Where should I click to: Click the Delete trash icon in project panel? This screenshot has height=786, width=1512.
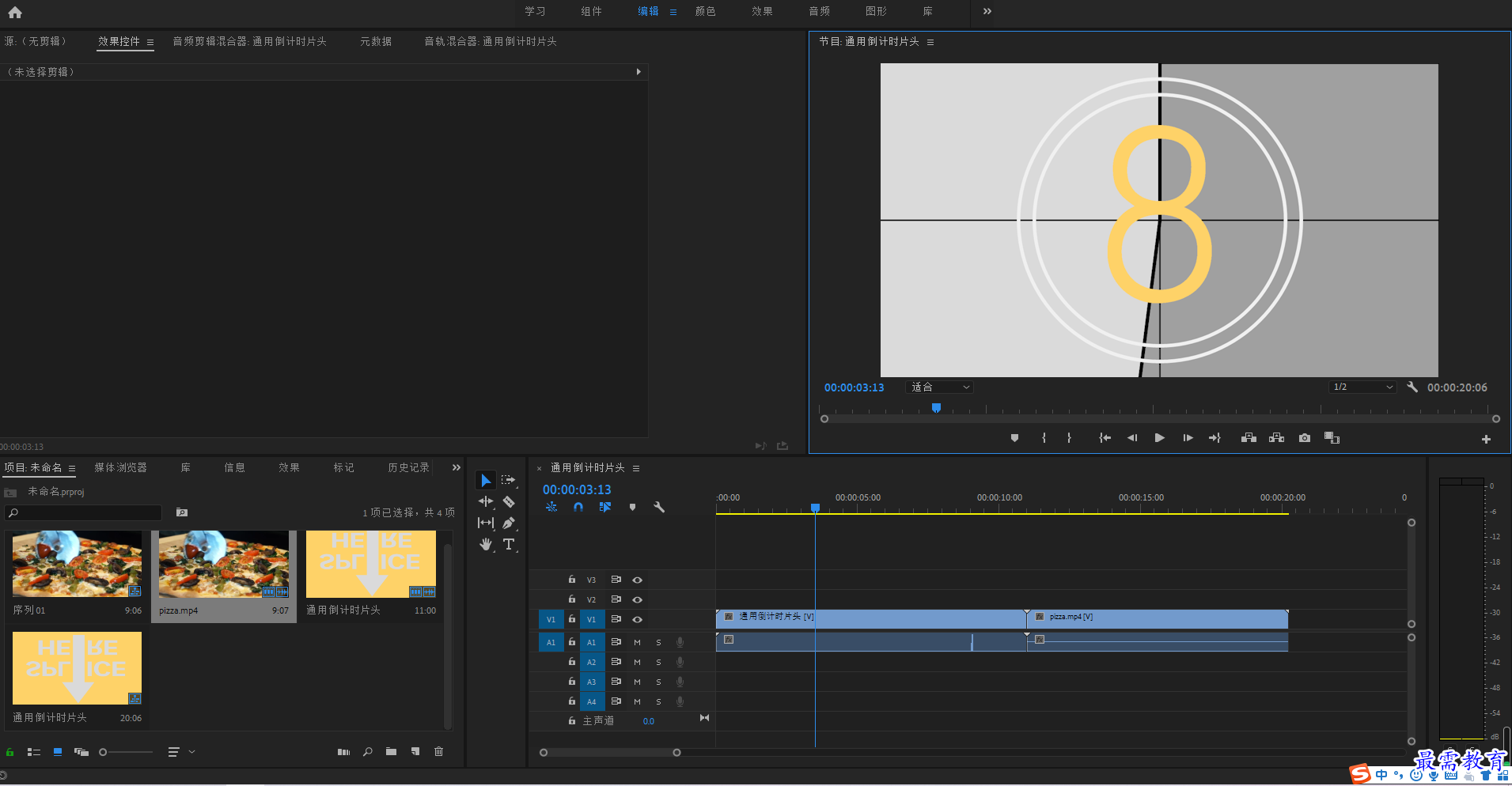click(x=439, y=752)
